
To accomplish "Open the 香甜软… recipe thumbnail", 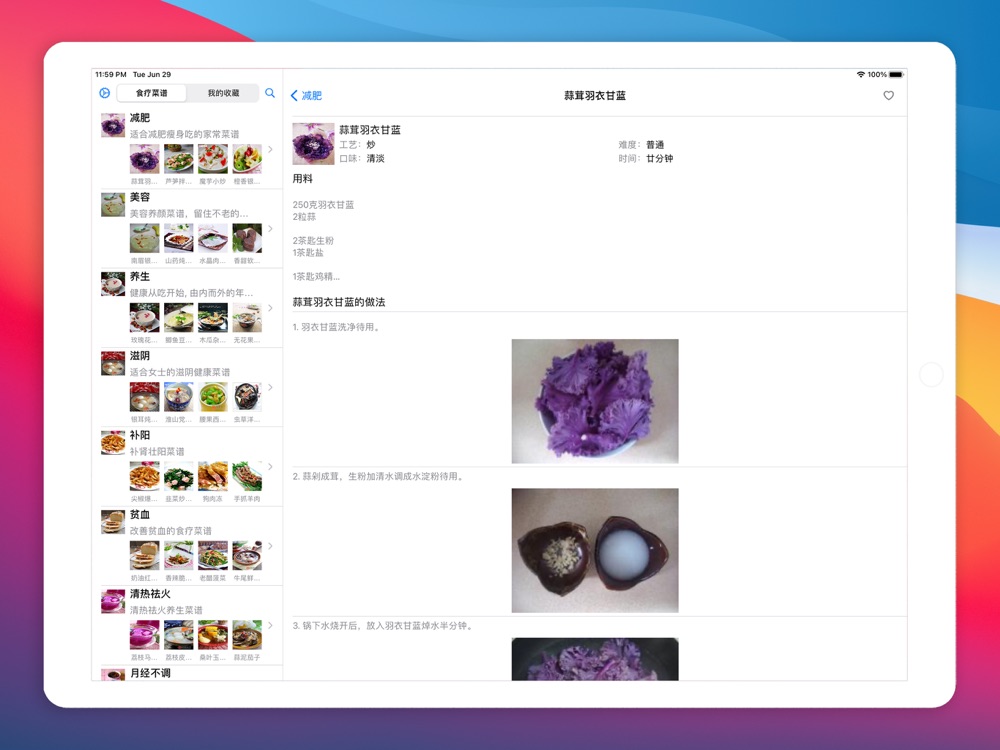I will [247, 239].
